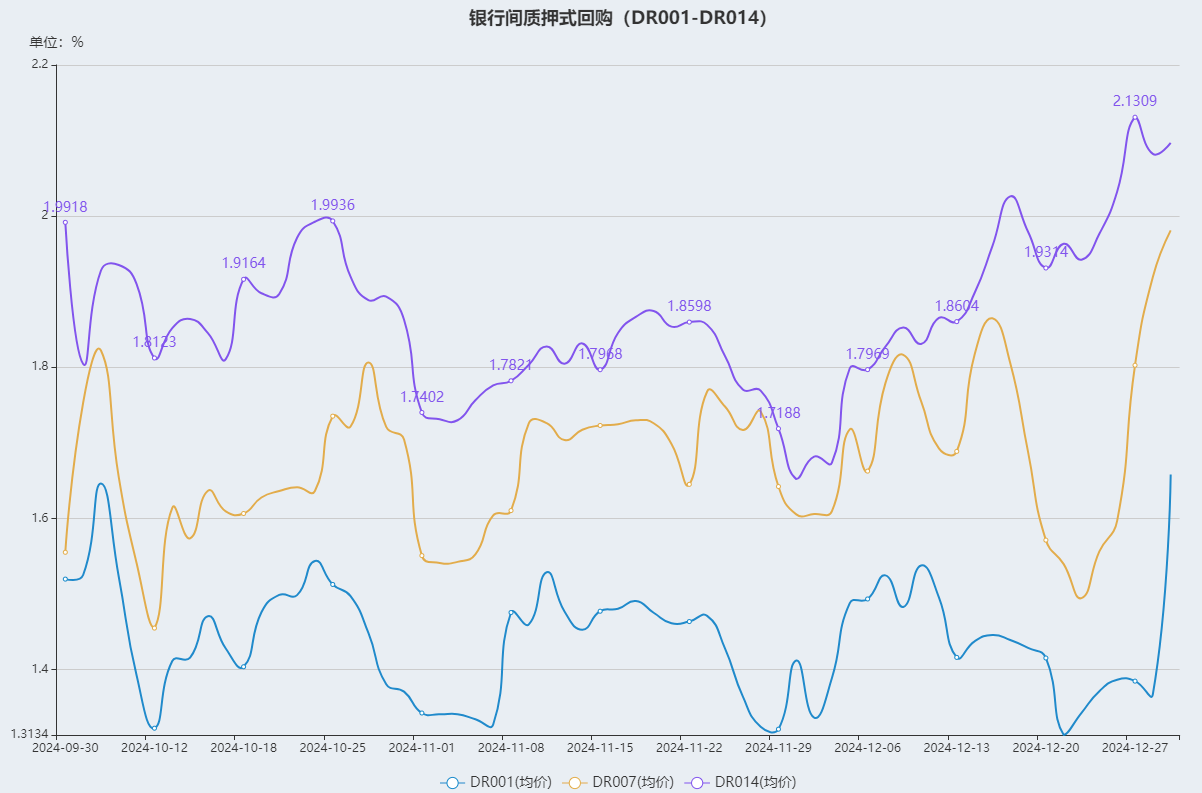Click the 1.9936 data point marker
The height and width of the screenshot is (793, 1202).
(332, 221)
